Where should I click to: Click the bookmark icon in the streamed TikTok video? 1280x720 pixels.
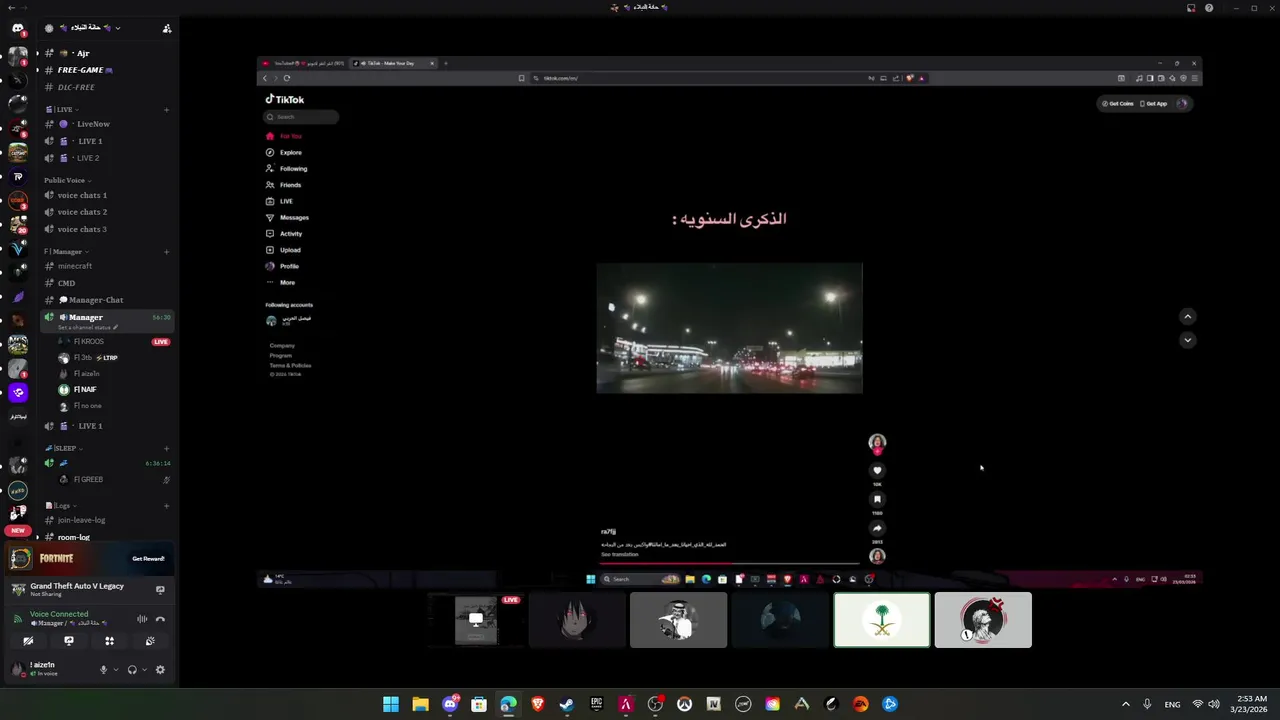877,499
